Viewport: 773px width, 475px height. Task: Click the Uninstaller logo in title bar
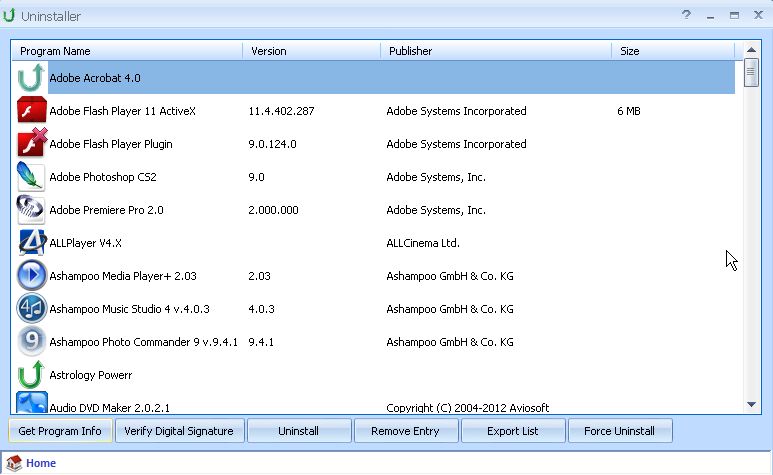[x=8, y=15]
